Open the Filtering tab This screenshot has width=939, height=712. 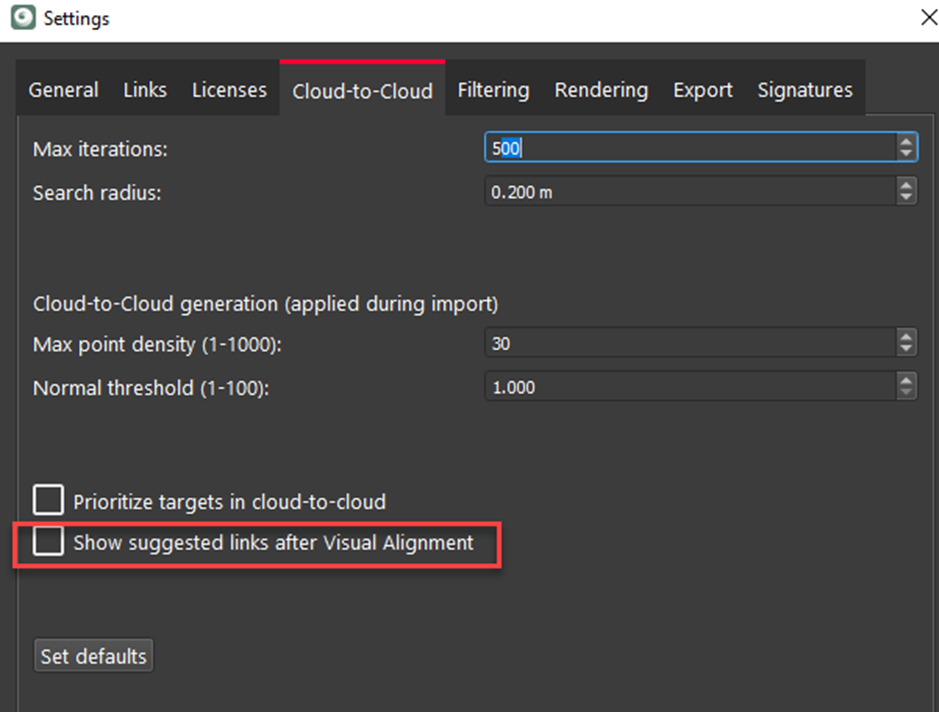493,90
